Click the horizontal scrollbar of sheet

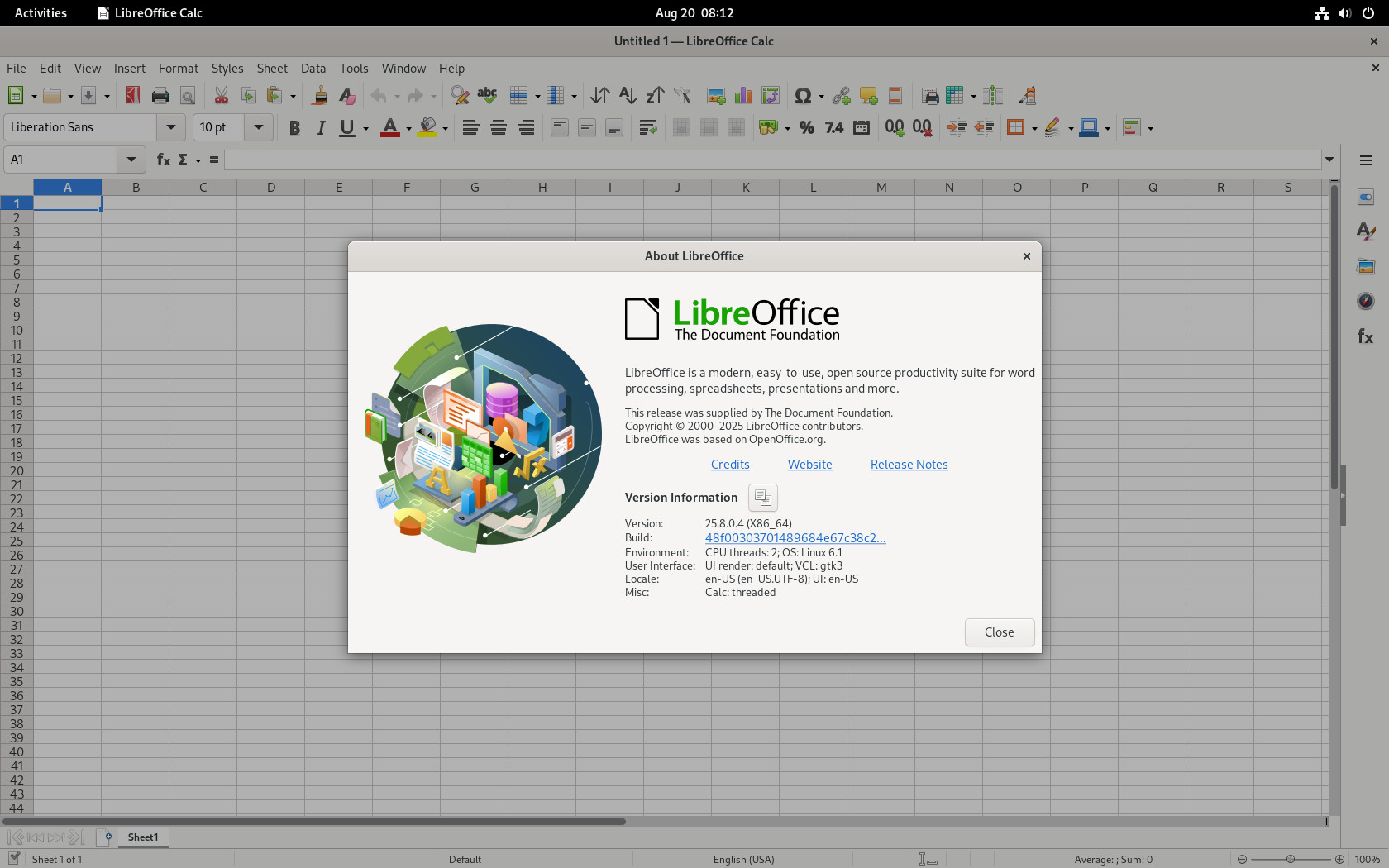(x=314, y=822)
